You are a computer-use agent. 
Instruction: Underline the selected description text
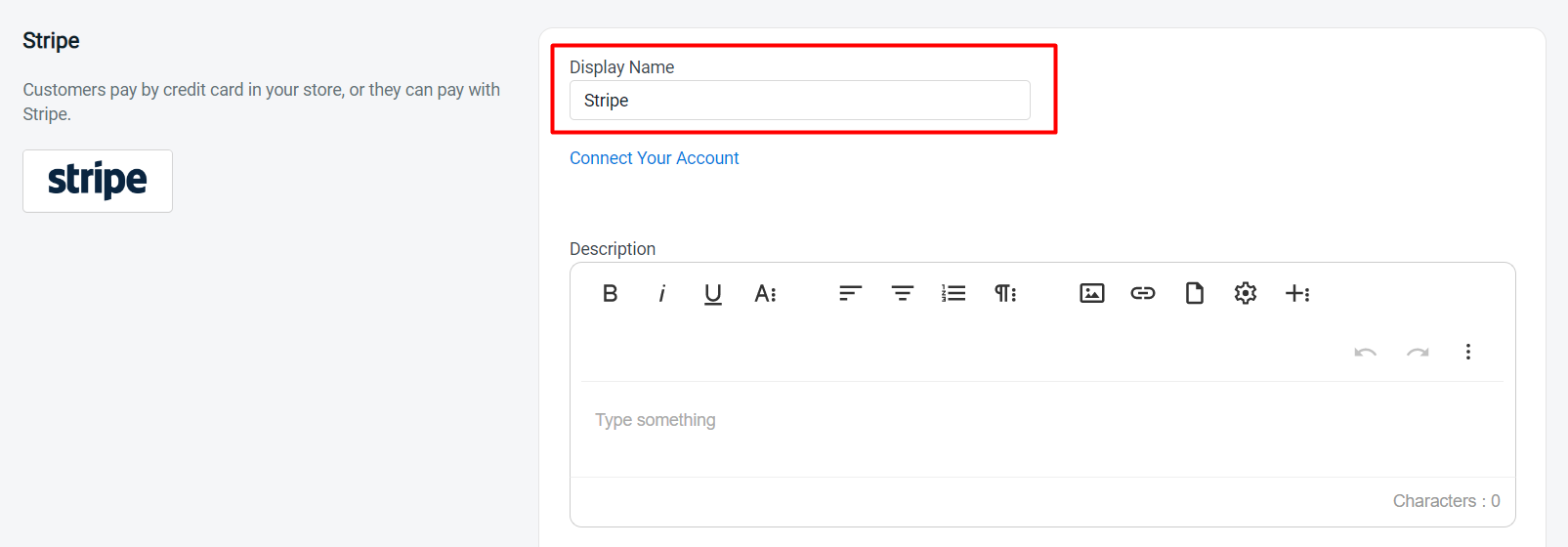713,293
